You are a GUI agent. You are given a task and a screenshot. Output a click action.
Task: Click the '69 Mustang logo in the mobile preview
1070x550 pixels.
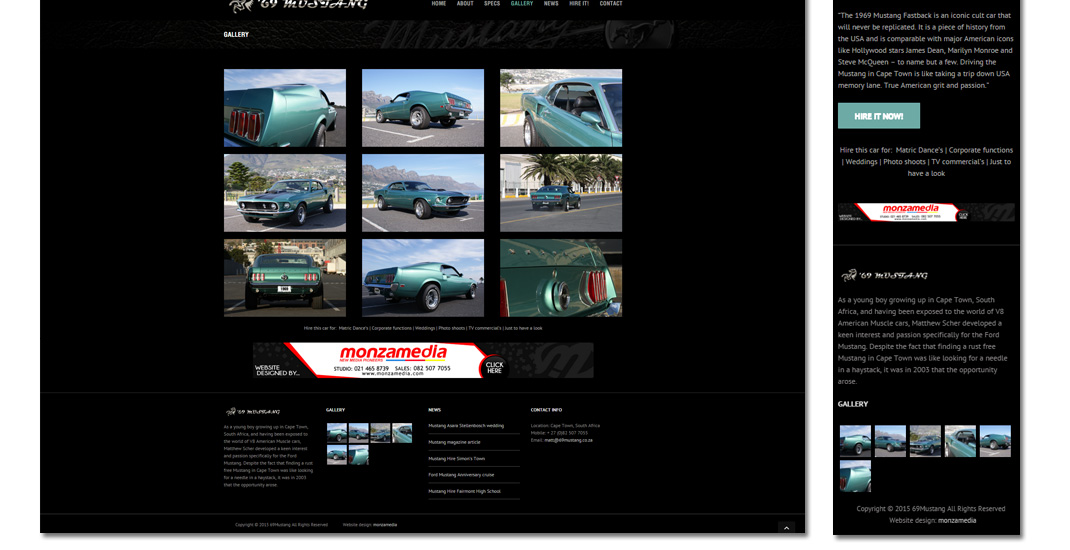coord(884,275)
